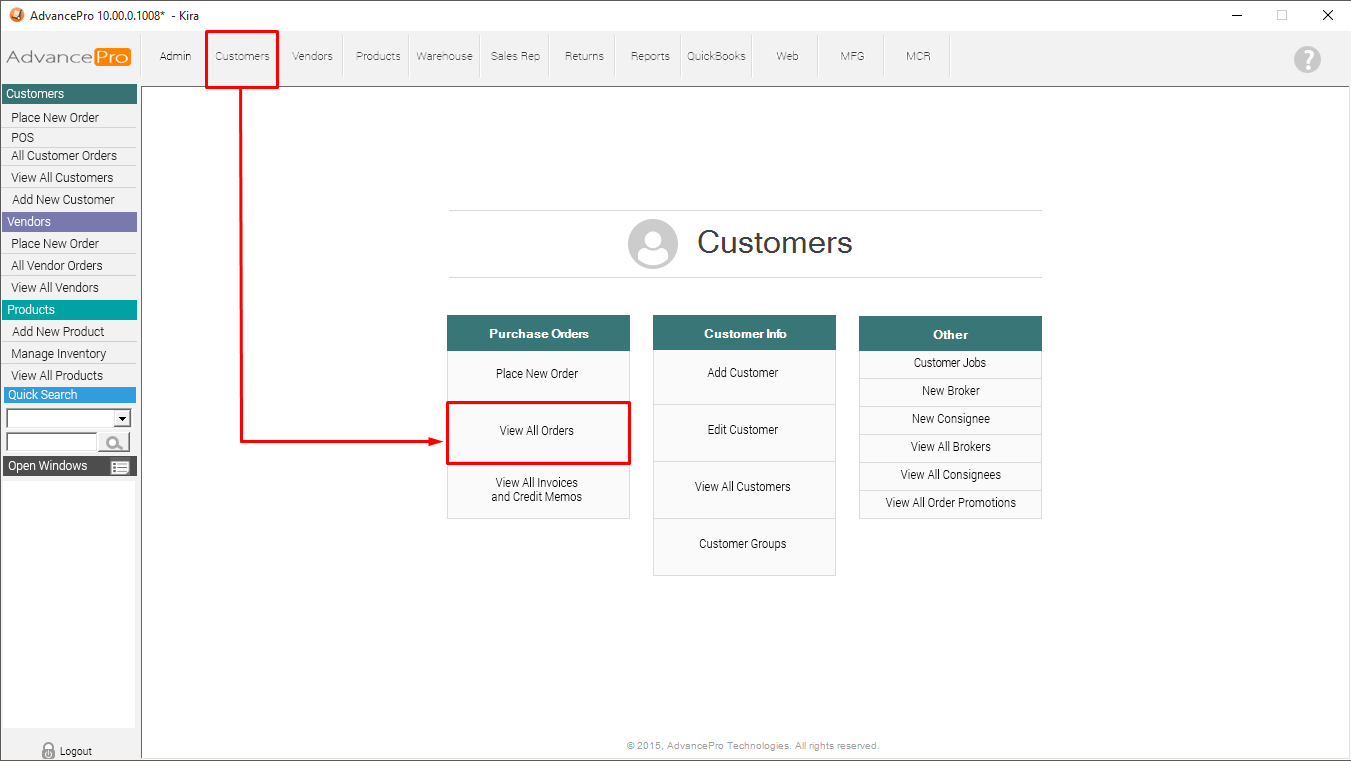Open View All Orders
1351x761 pixels.
[537, 431]
